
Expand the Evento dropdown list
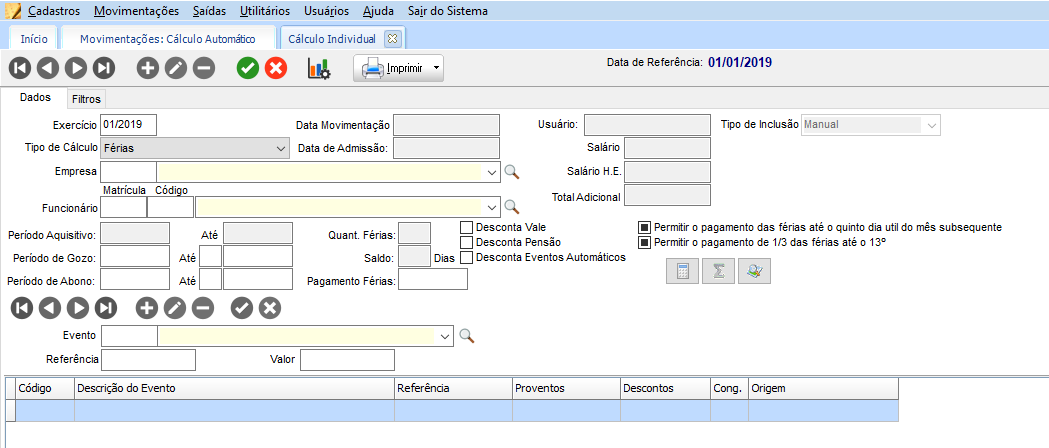(x=445, y=336)
